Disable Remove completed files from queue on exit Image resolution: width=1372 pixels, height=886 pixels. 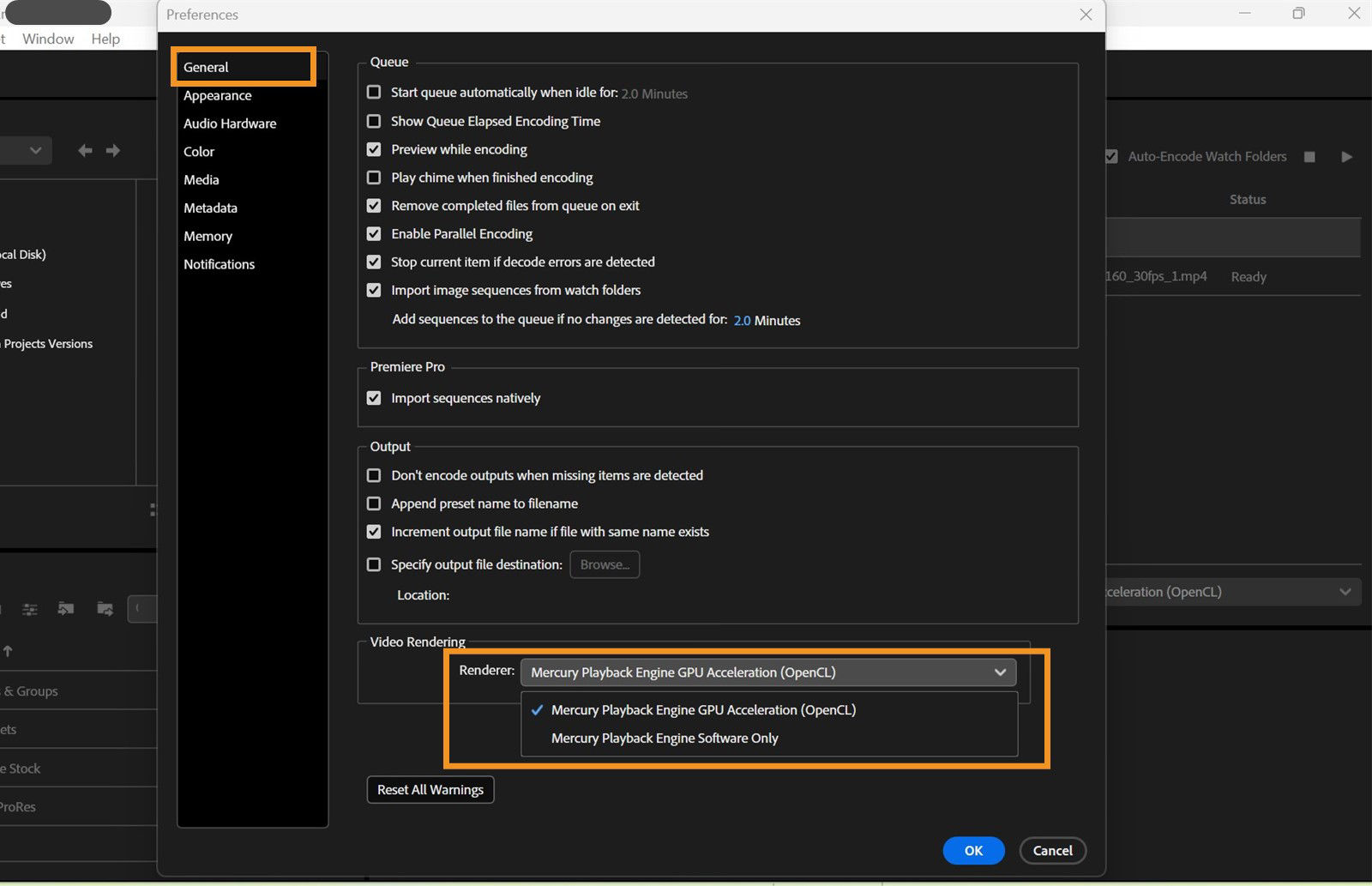pos(374,205)
